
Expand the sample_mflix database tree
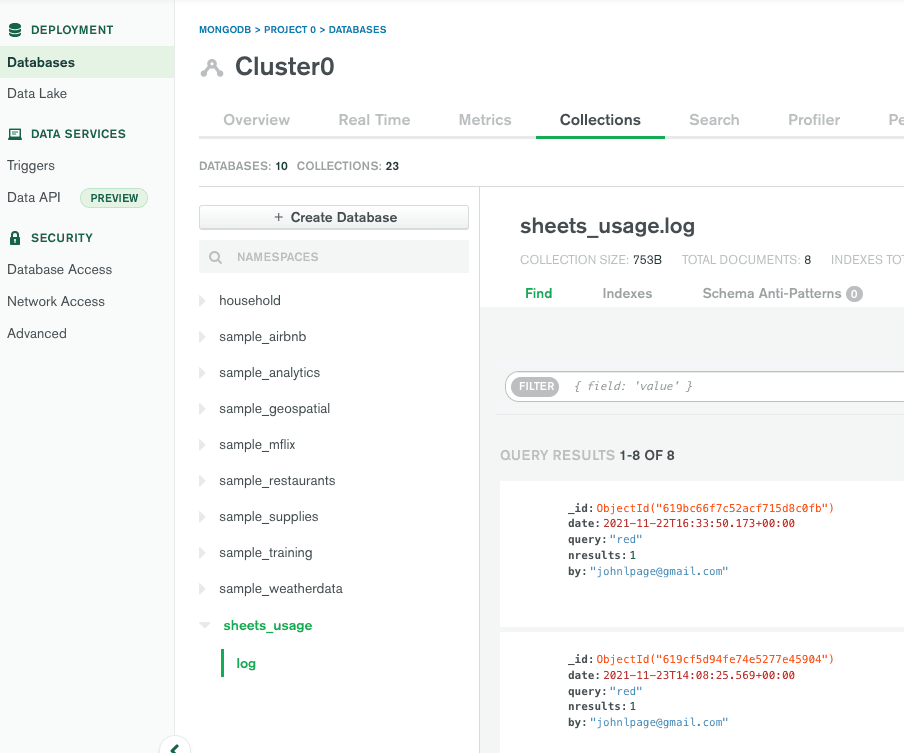point(203,445)
